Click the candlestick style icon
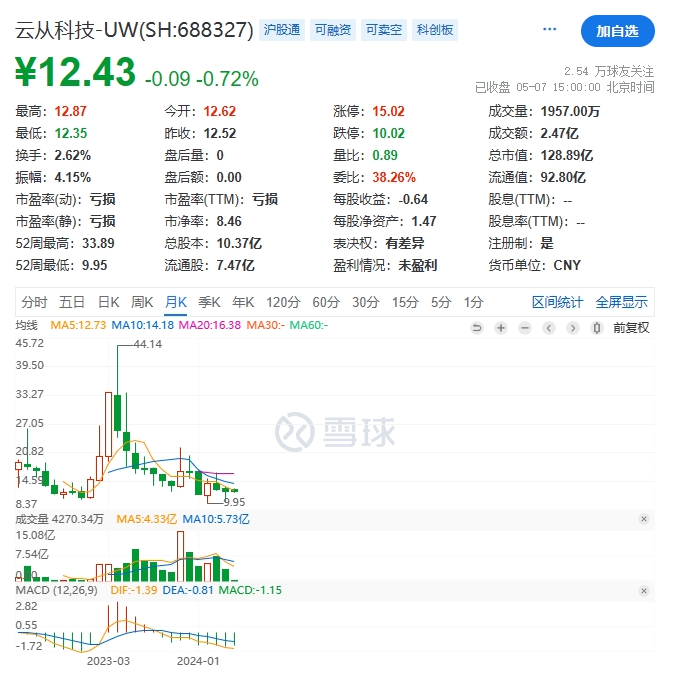Viewport: 690px width, 674px height. tap(597, 328)
